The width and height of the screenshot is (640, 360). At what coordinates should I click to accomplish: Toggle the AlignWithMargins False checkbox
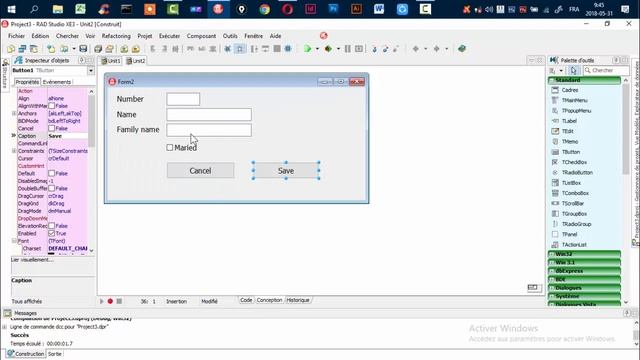pyautogui.click(x=52, y=106)
